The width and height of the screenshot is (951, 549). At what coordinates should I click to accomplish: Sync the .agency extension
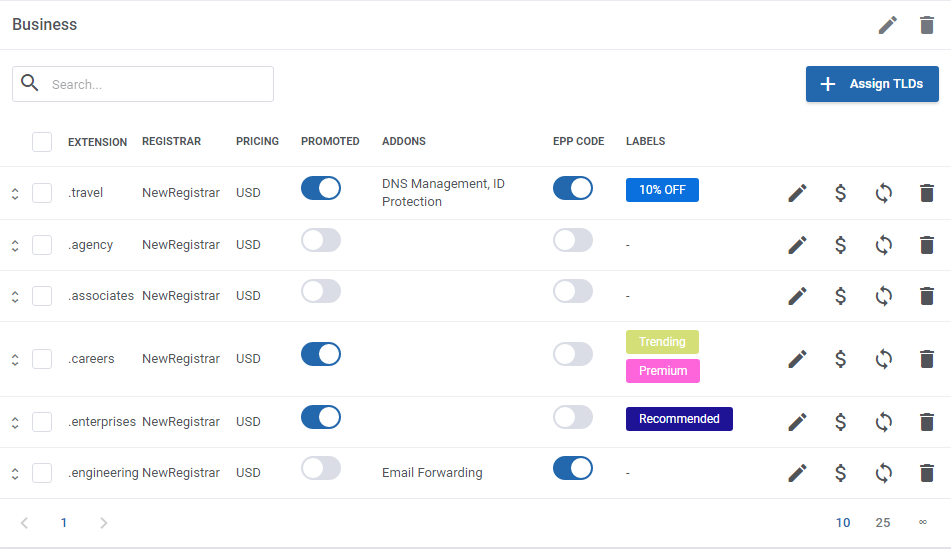884,245
